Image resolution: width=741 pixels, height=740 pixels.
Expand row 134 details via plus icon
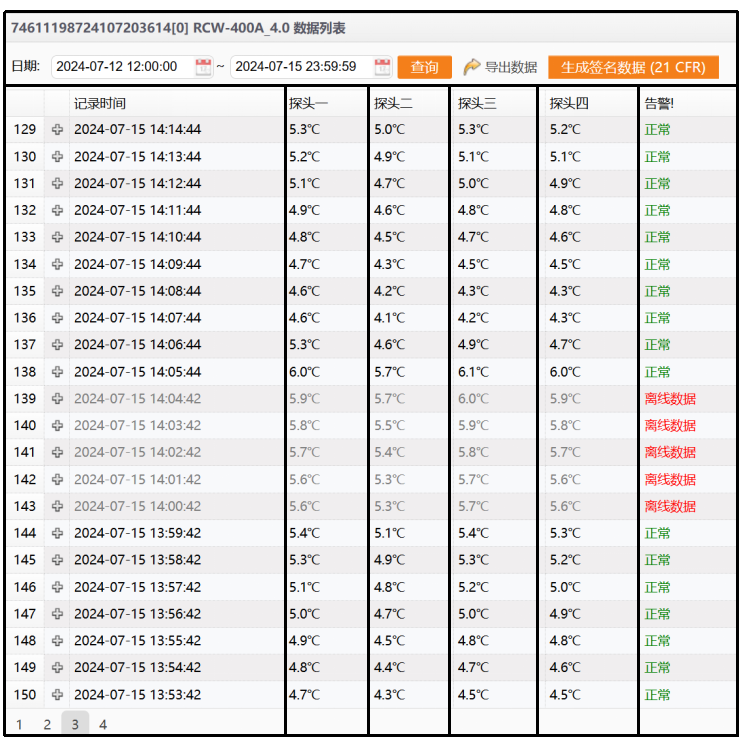tap(57, 264)
